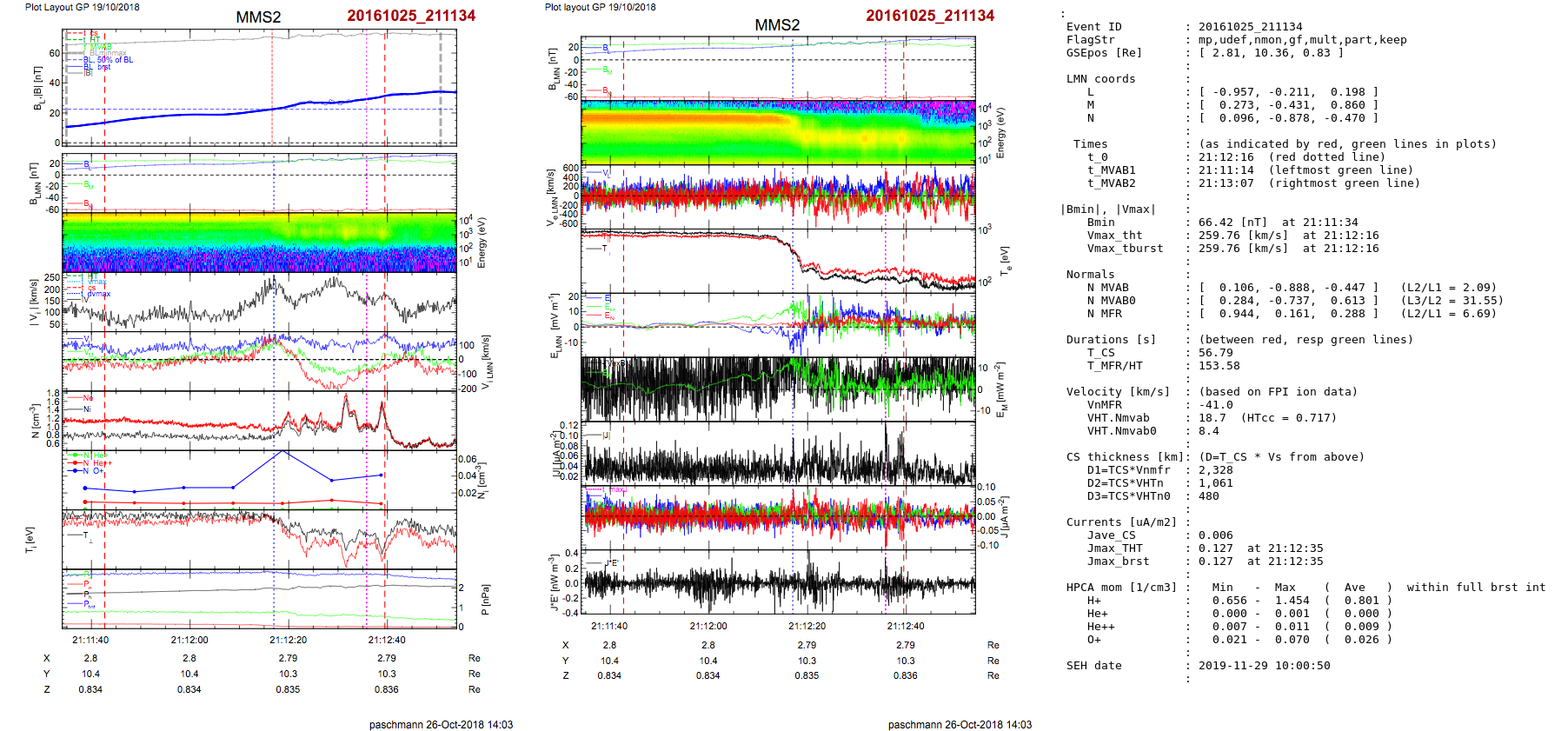Click the t_0 time 21:12:16
This screenshot has width=1568, height=731.
1226,157
